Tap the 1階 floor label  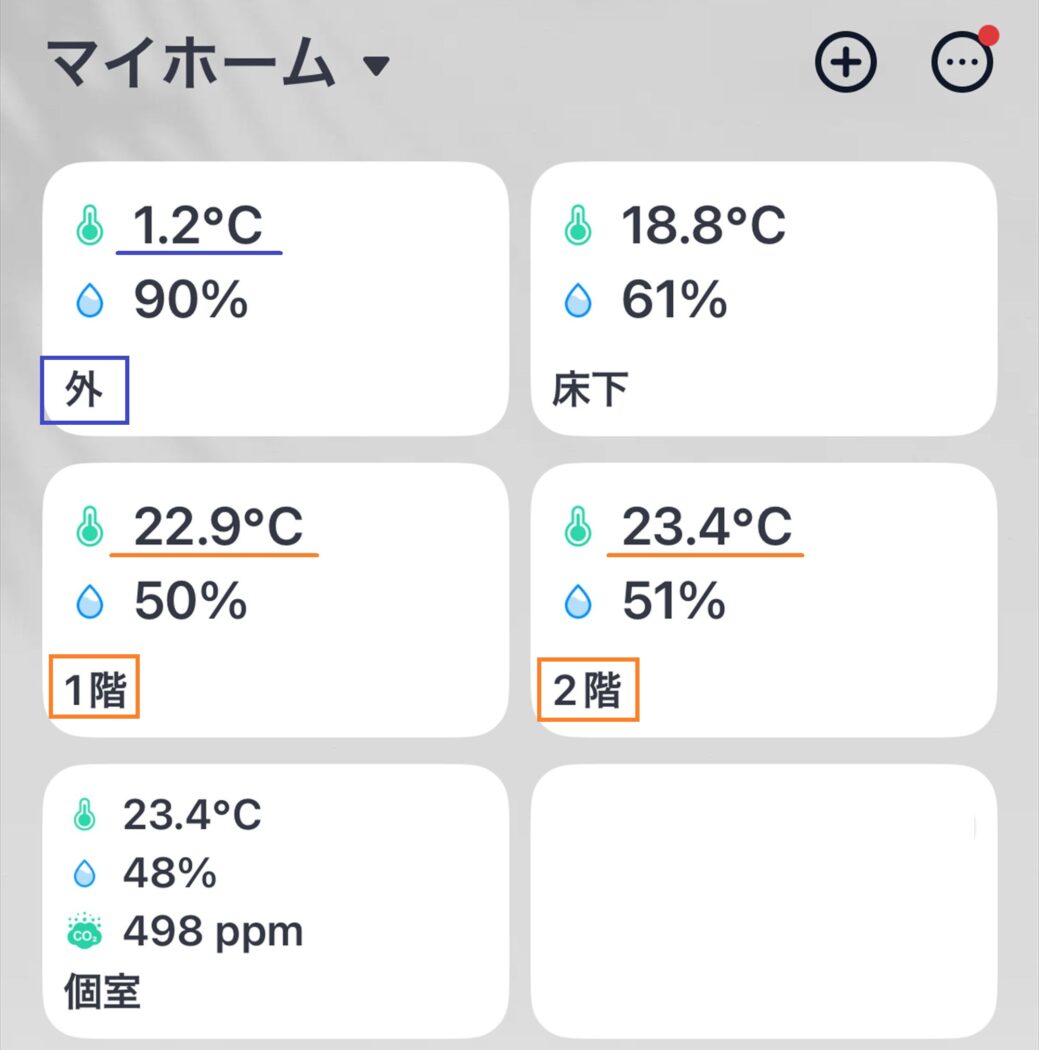[x=95, y=689]
